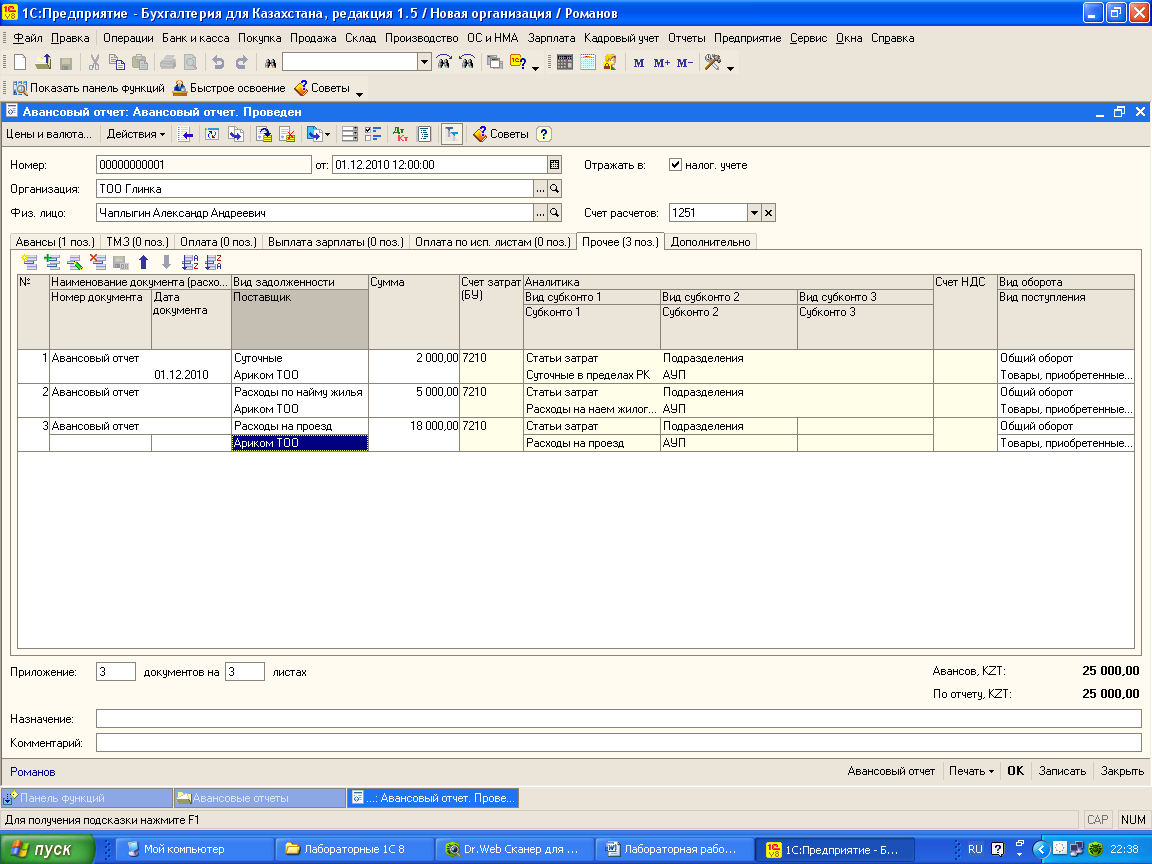Viewport: 1152px width, 864px height.
Task: Click the document help question mark button
Action: [544, 134]
